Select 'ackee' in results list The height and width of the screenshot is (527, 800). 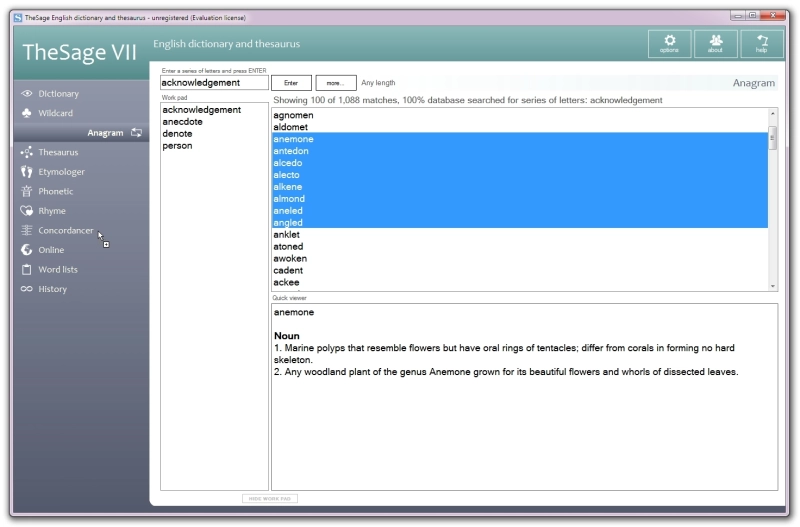[x=520, y=282]
